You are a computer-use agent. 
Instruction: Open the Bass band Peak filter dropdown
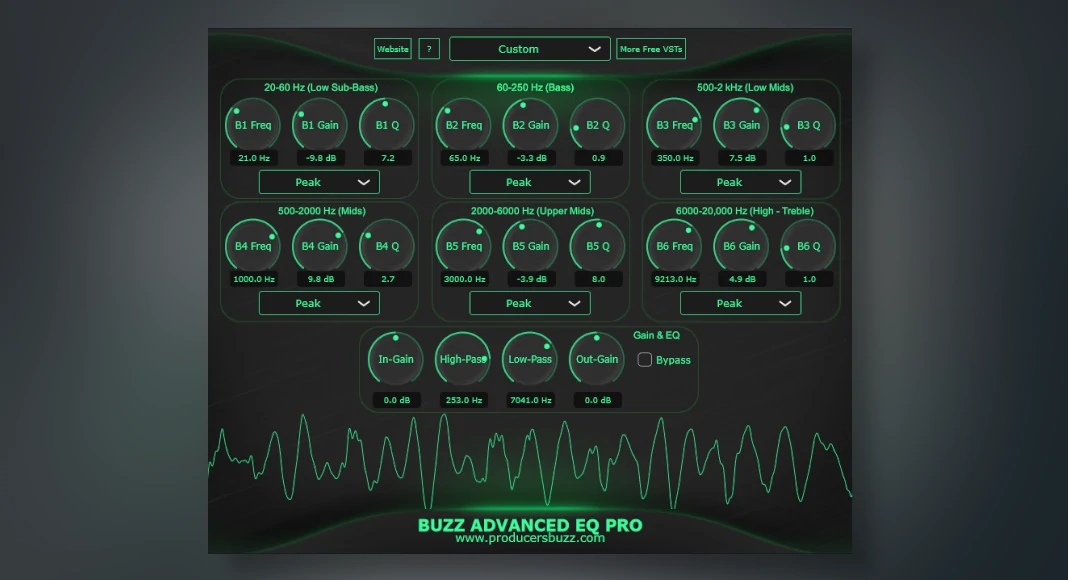point(530,182)
